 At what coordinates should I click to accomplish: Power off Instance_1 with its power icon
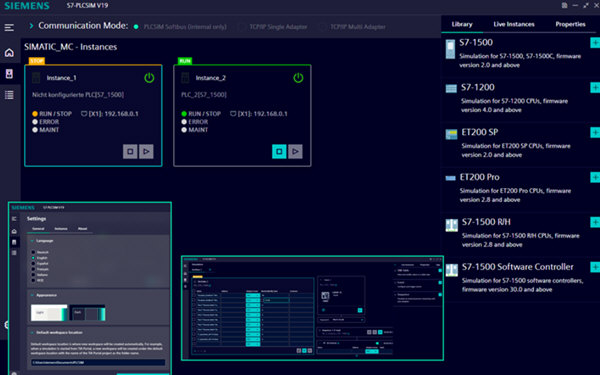[x=149, y=78]
